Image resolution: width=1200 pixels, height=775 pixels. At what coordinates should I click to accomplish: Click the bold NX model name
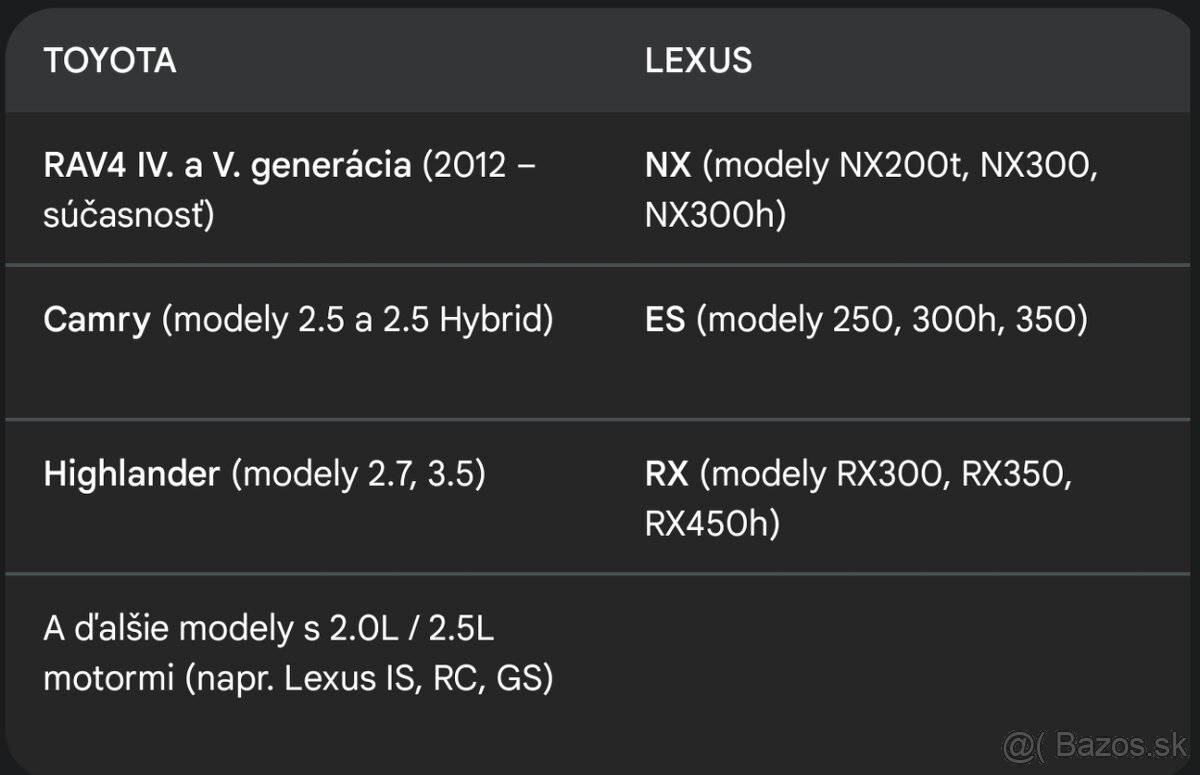pos(668,165)
